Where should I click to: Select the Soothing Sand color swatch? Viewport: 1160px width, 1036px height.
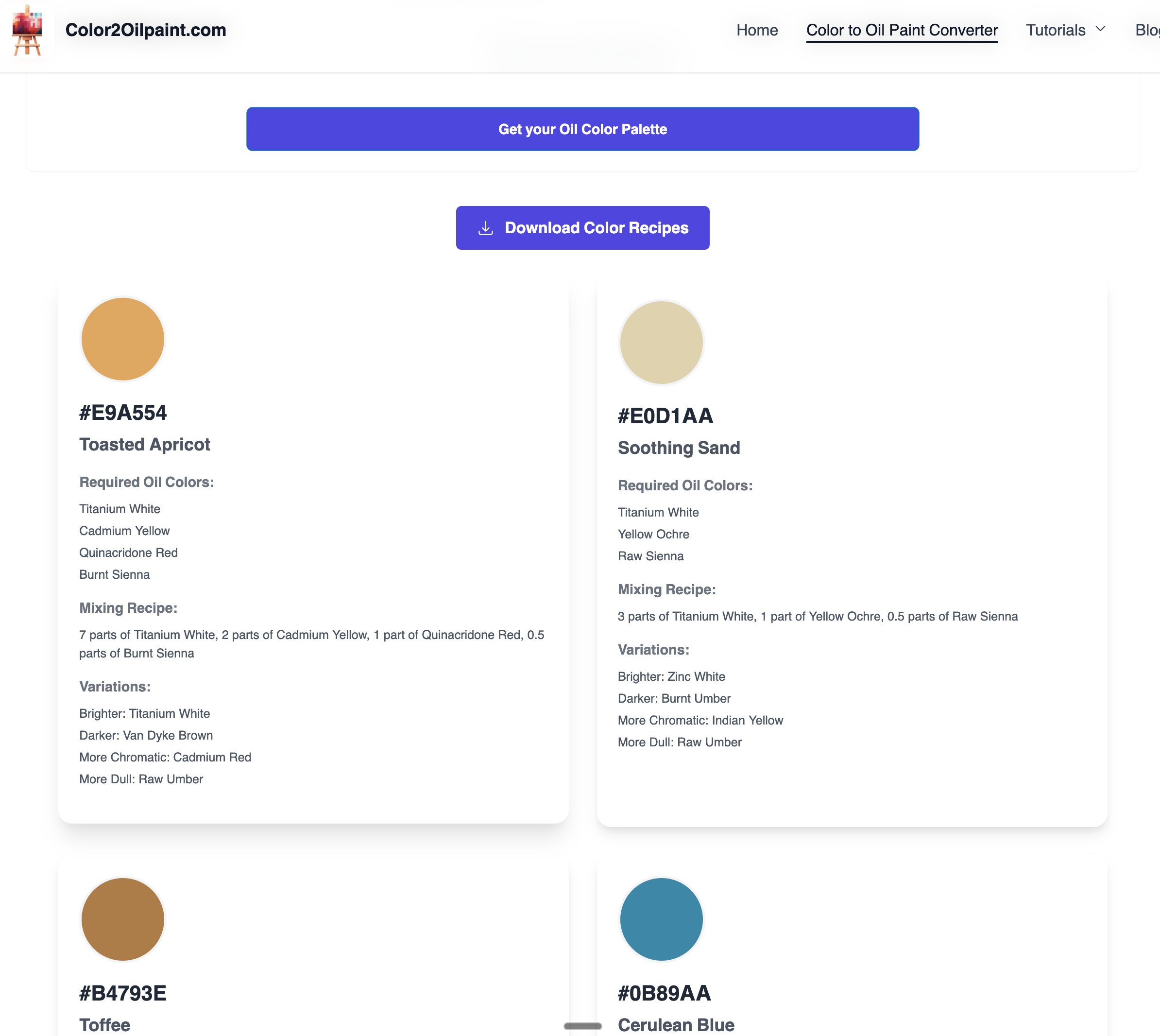pos(661,343)
